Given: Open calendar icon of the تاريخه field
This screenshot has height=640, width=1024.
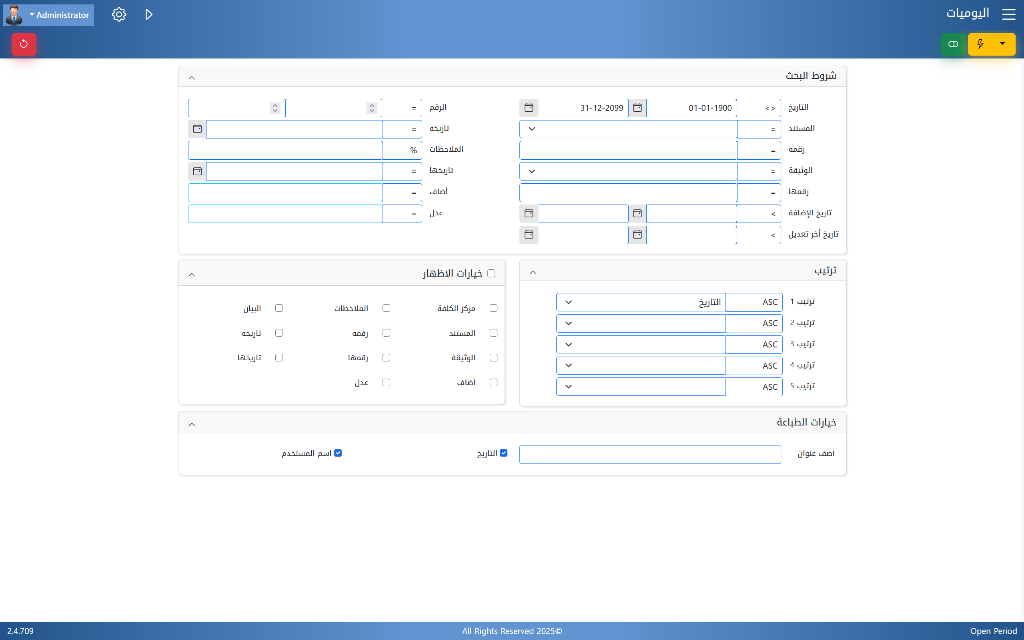Looking at the screenshot, I should [197, 129].
